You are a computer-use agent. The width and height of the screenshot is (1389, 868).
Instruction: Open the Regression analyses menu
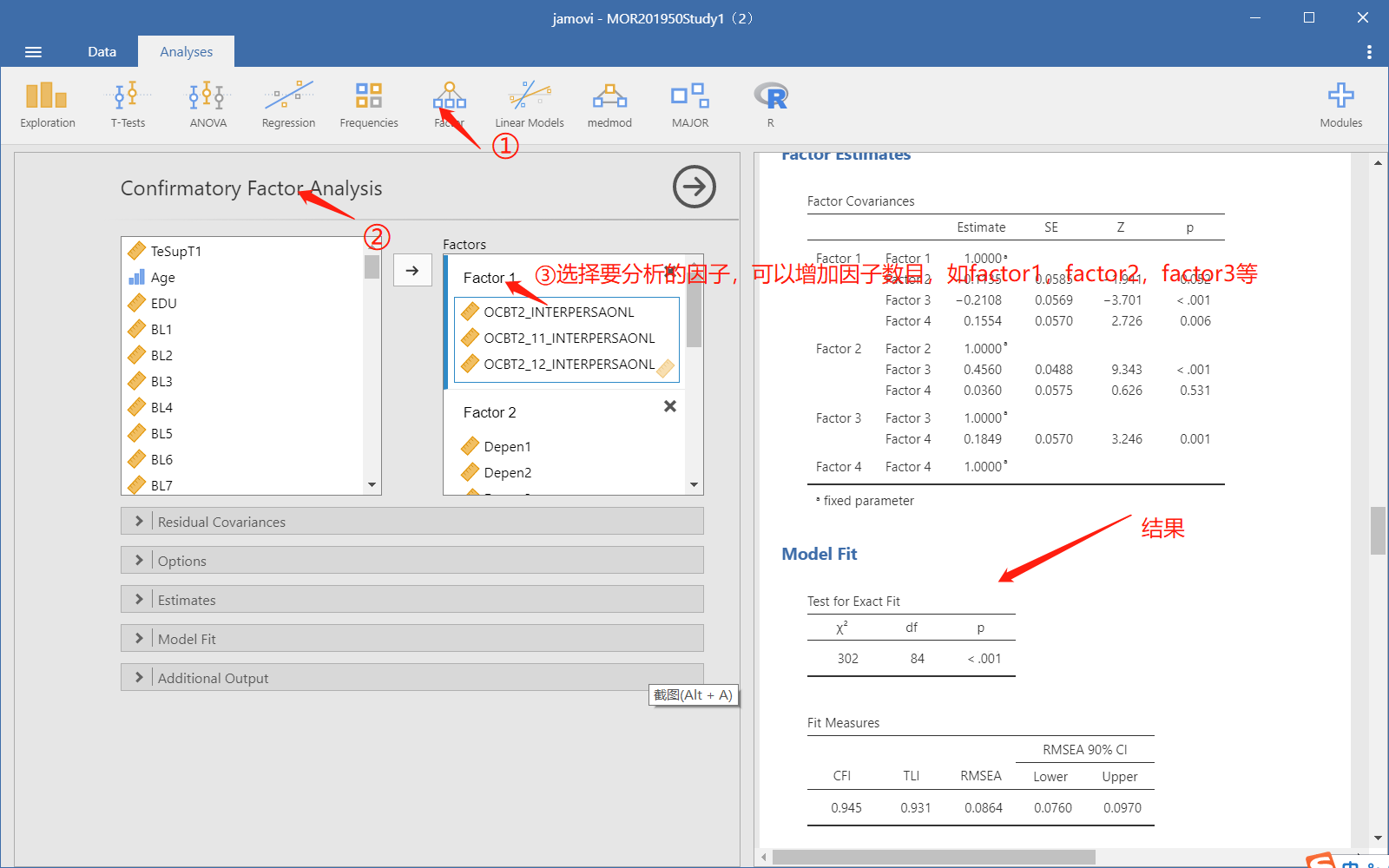click(x=288, y=105)
